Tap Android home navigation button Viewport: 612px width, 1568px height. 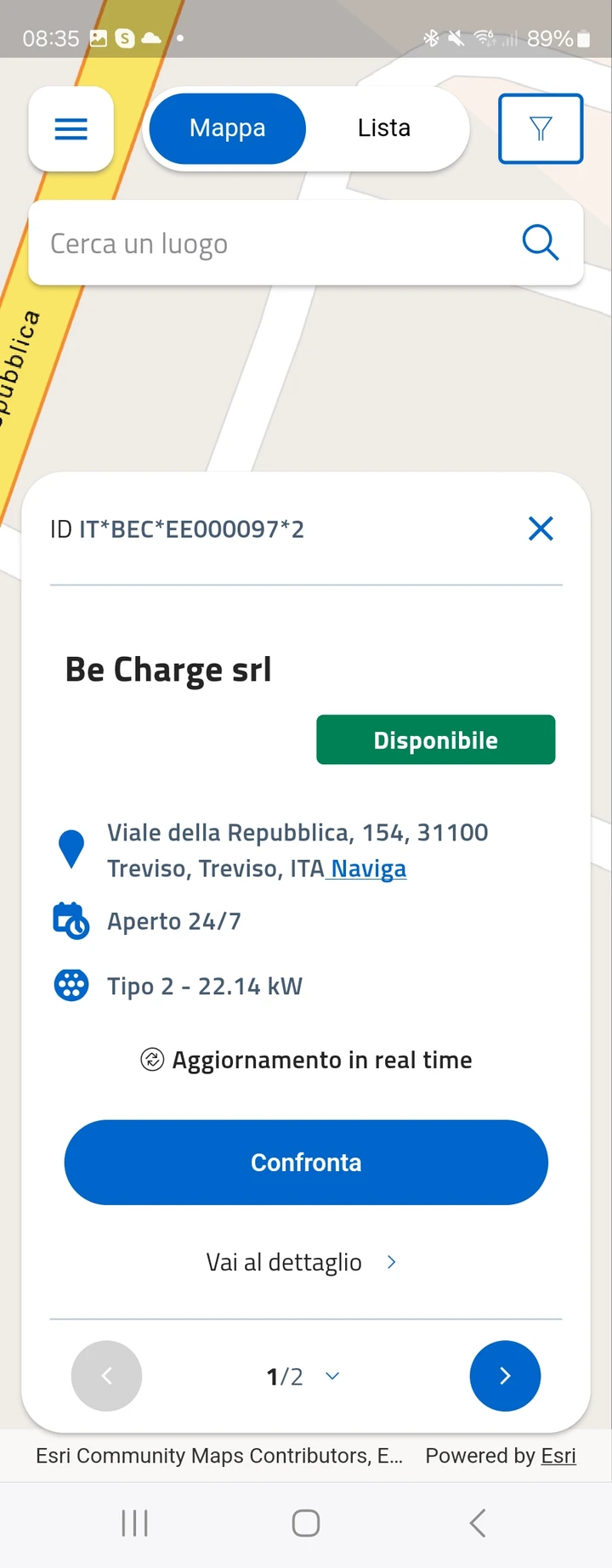coord(306,1523)
